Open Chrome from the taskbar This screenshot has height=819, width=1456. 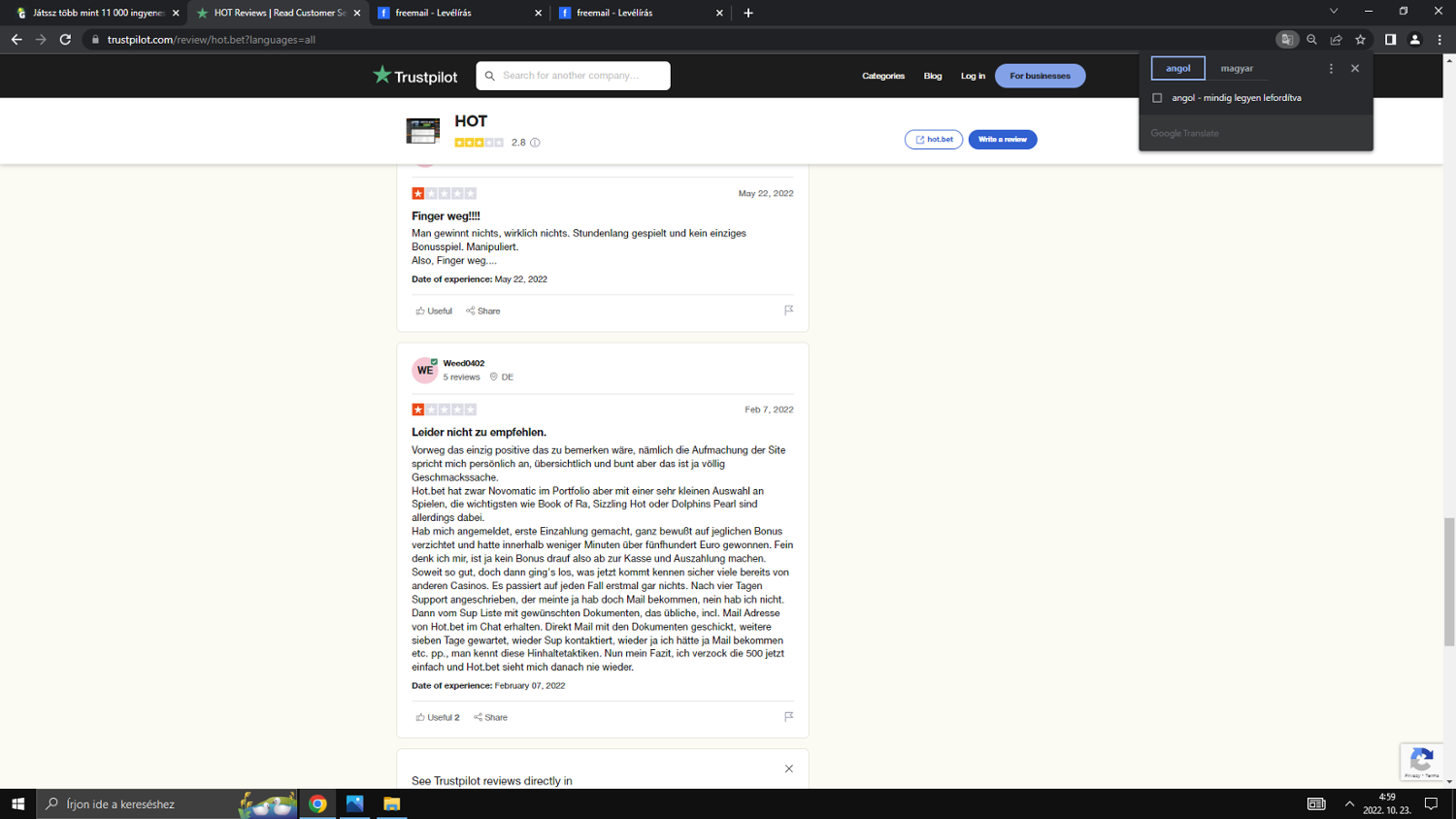(317, 803)
